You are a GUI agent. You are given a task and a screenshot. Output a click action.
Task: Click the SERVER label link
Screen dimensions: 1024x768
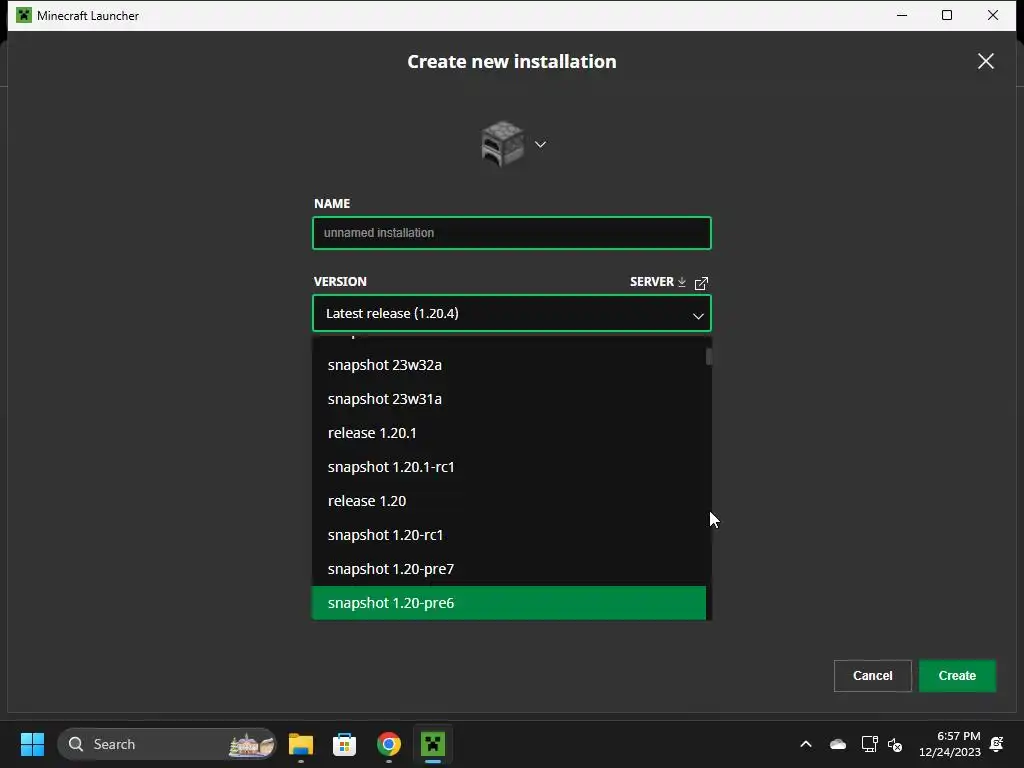pos(651,281)
